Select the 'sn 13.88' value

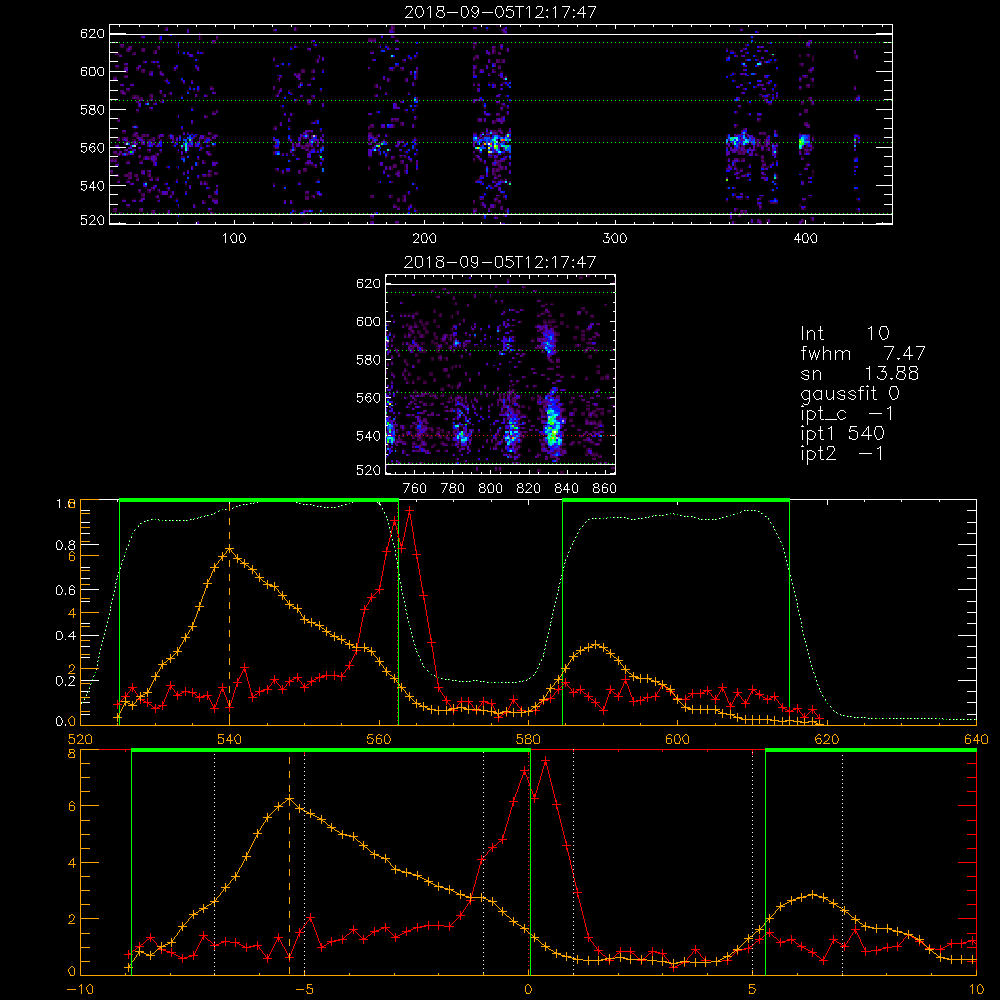tap(860, 373)
